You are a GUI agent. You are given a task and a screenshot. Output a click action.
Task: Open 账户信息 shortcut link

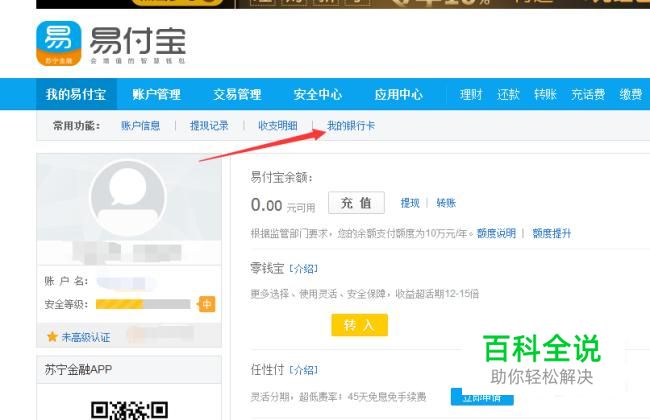pyautogui.click(x=141, y=126)
